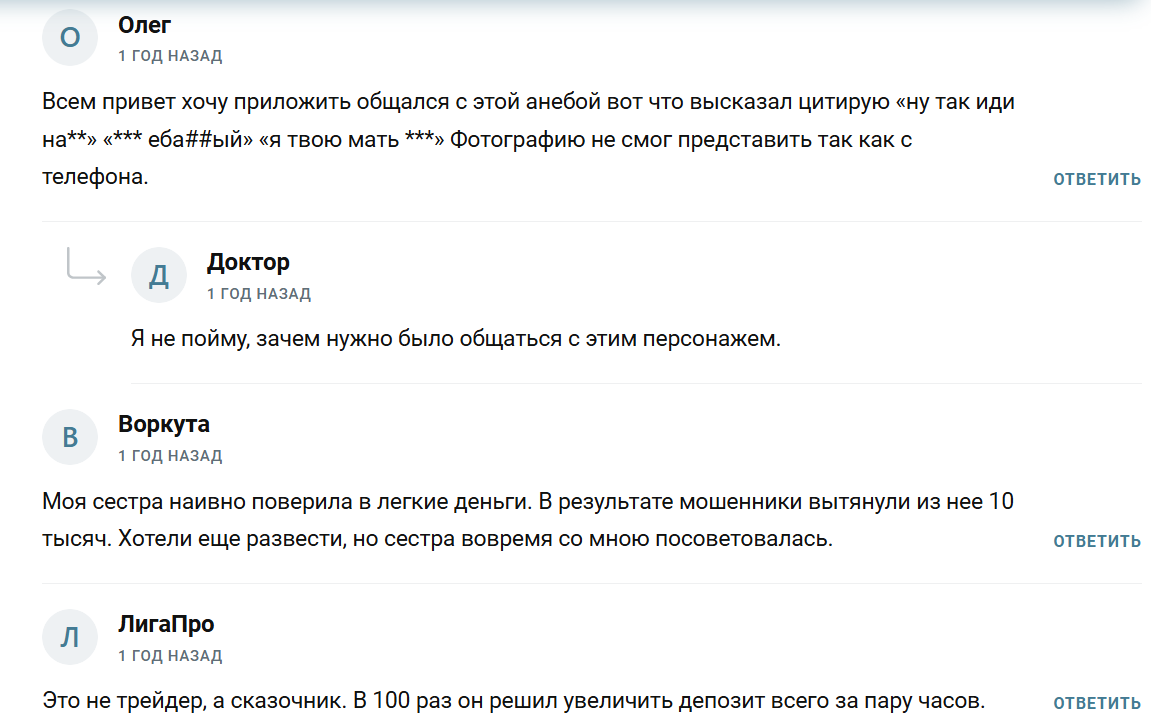1151x728 pixels.
Task: Click the username Олег
Action: tap(143, 24)
